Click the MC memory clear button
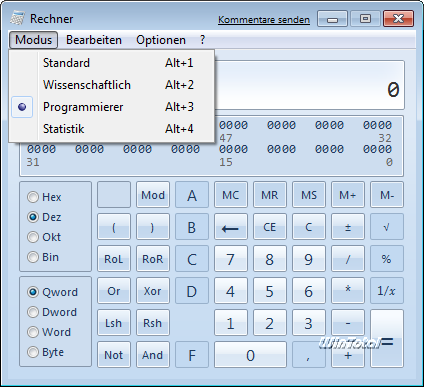The image size is (424, 387). click(x=231, y=195)
